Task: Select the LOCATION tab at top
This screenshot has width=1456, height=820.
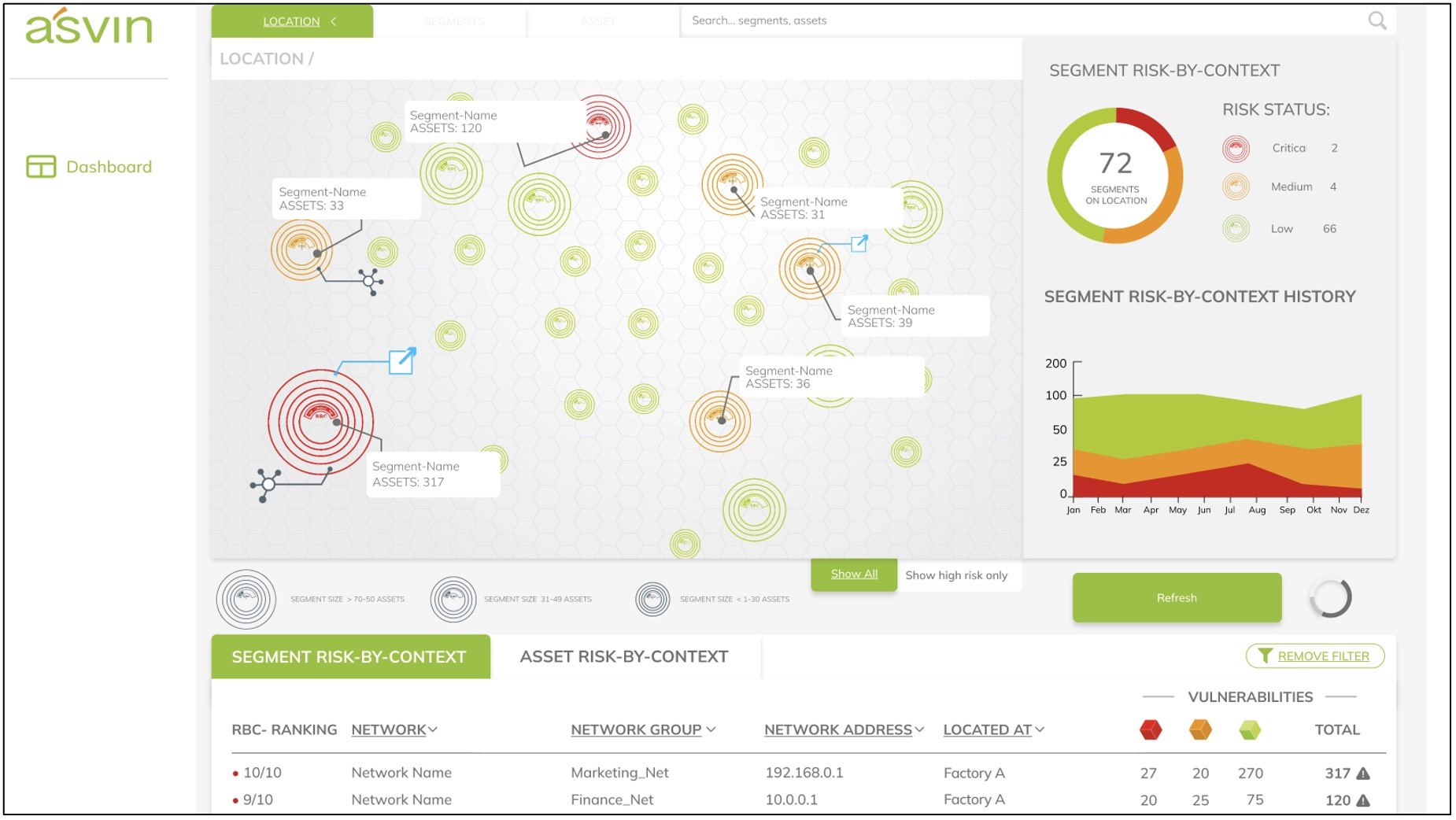Action: [292, 21]
